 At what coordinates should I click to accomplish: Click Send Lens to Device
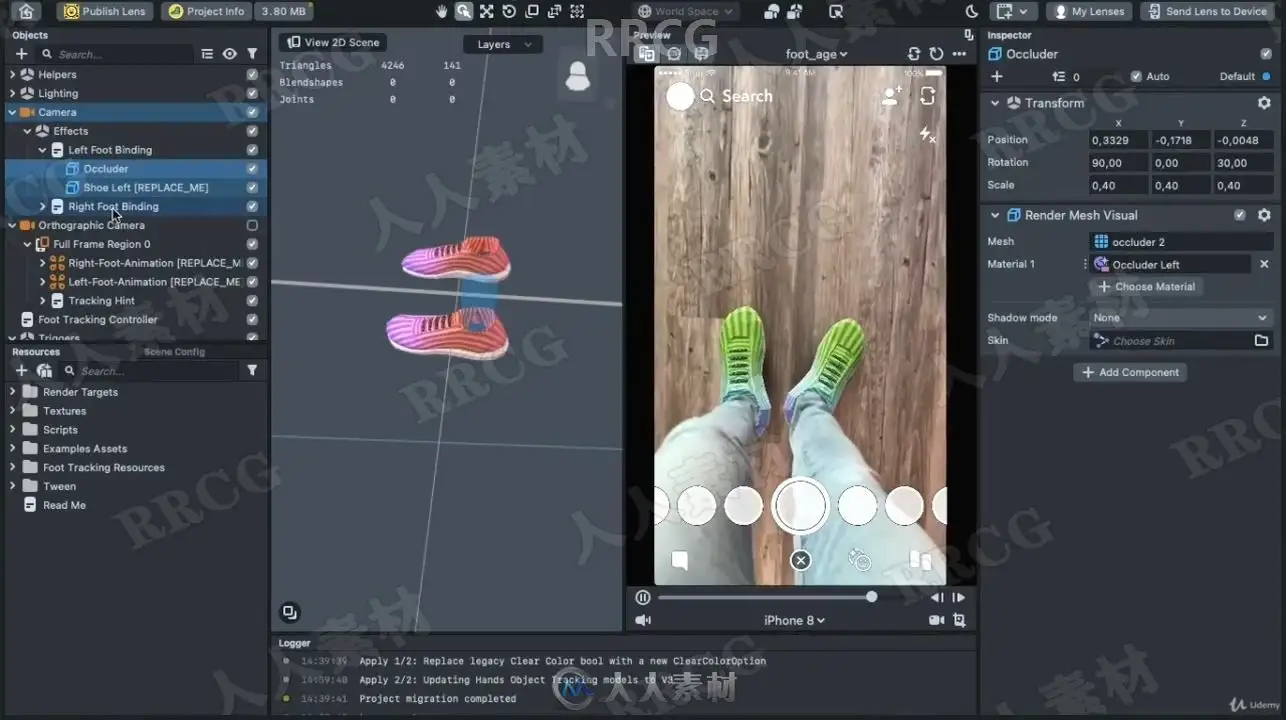coord(1207,11)
